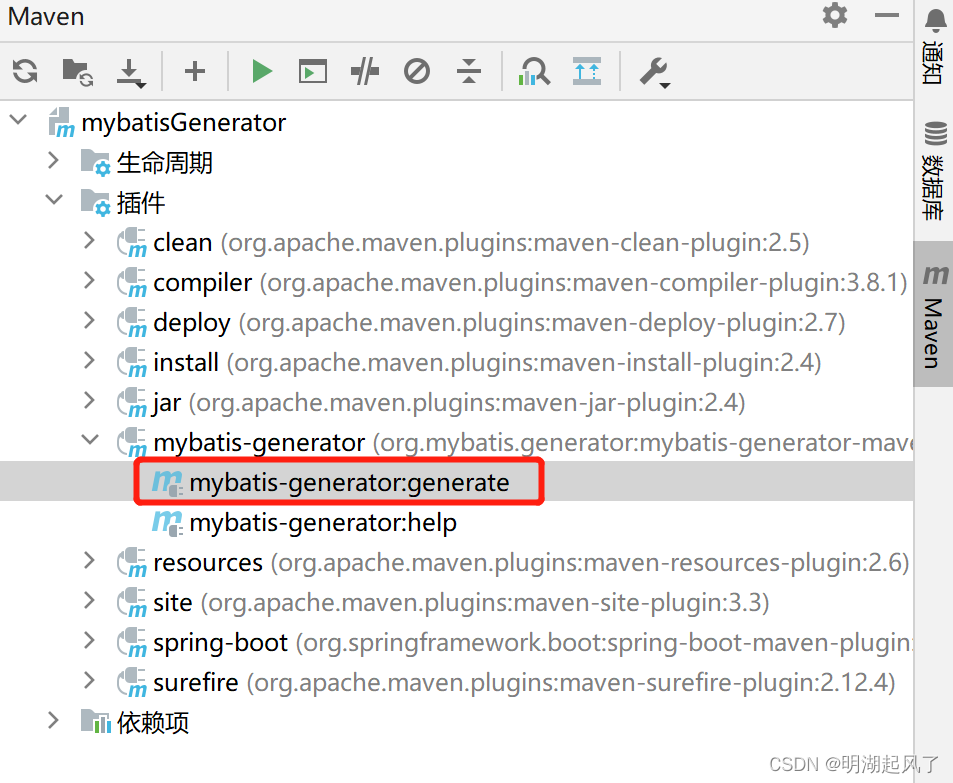Open Execute Maven Goal dialog
Image resolution: width=953 pixels, height=783 pixels.
click(x=312, y=71)
